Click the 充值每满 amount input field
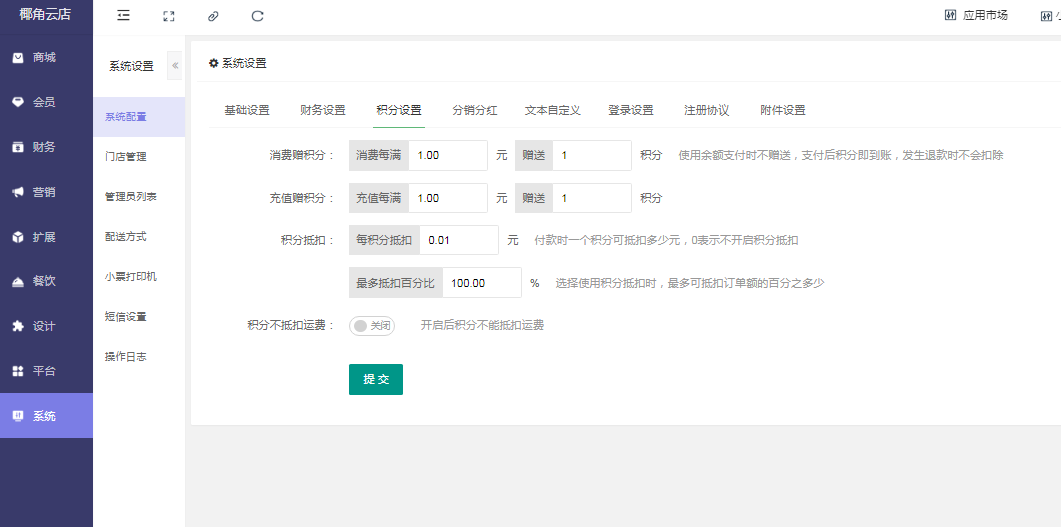This screenshot has width=1061, height=527. coord(448,198)
